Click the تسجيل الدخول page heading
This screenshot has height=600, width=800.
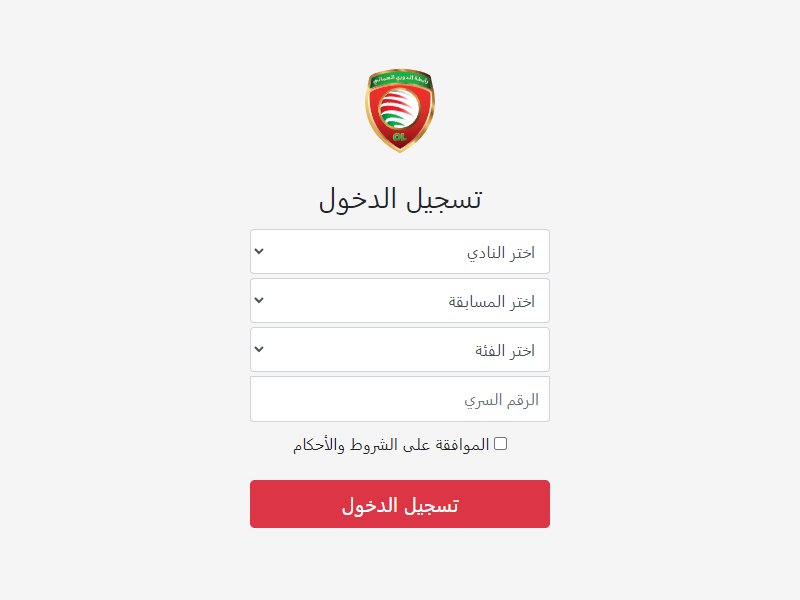point(400,198)
